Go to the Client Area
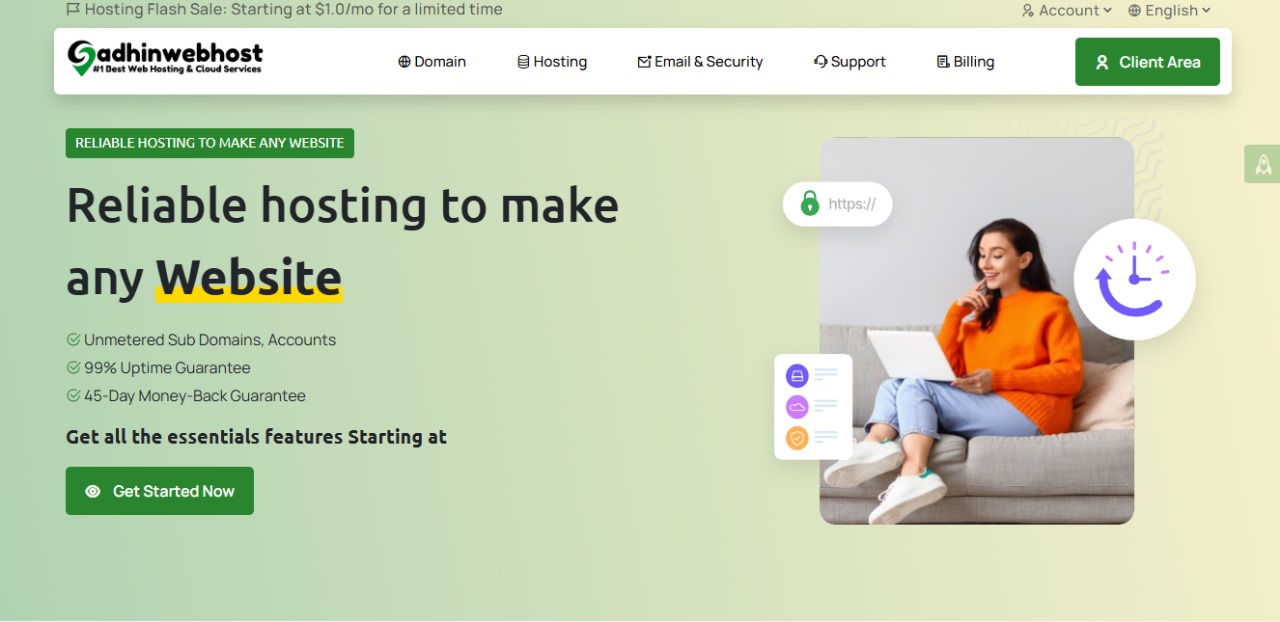 pos(1147,62)
